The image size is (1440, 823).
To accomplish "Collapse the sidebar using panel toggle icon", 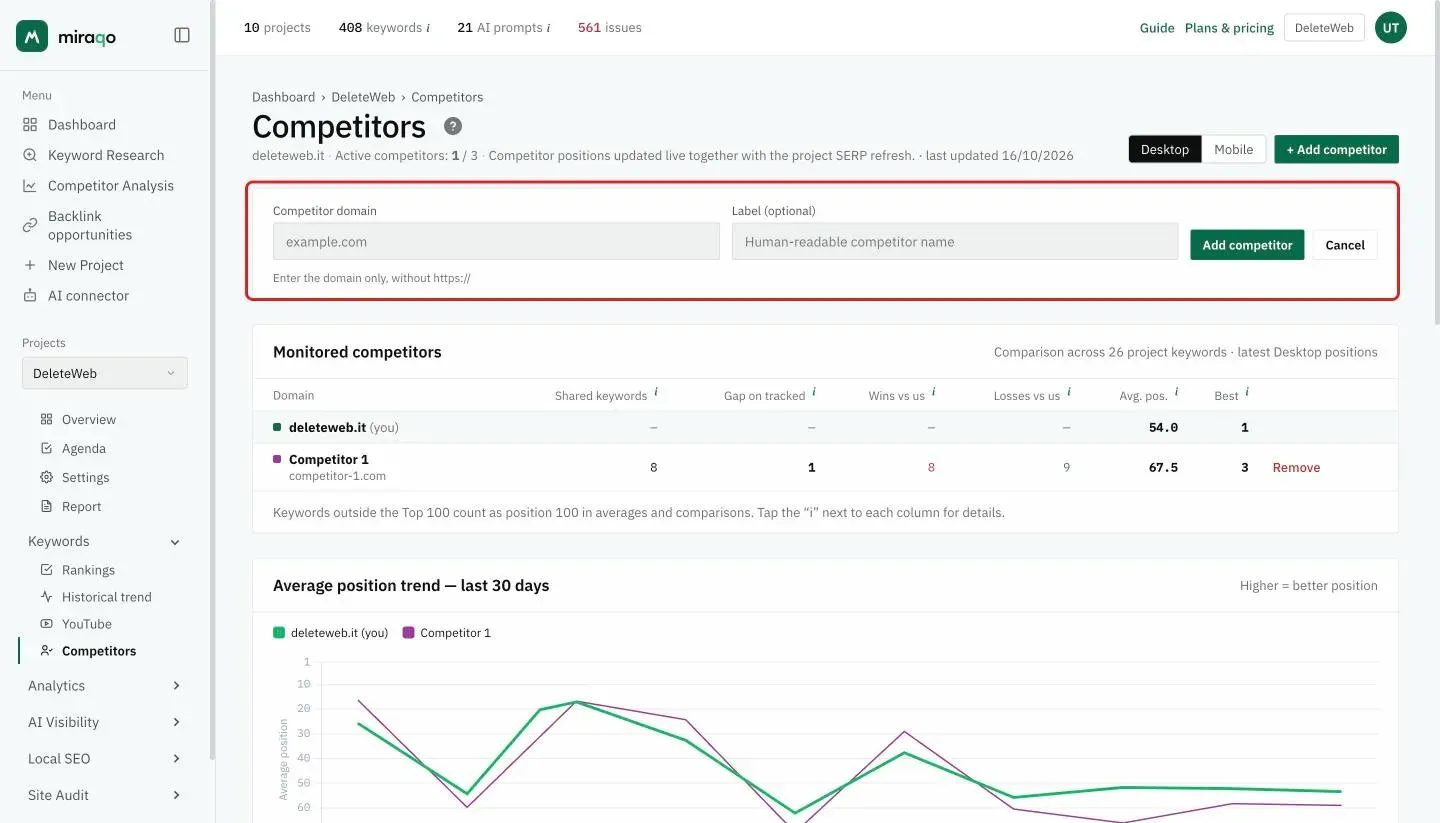I will coord(182,35).
